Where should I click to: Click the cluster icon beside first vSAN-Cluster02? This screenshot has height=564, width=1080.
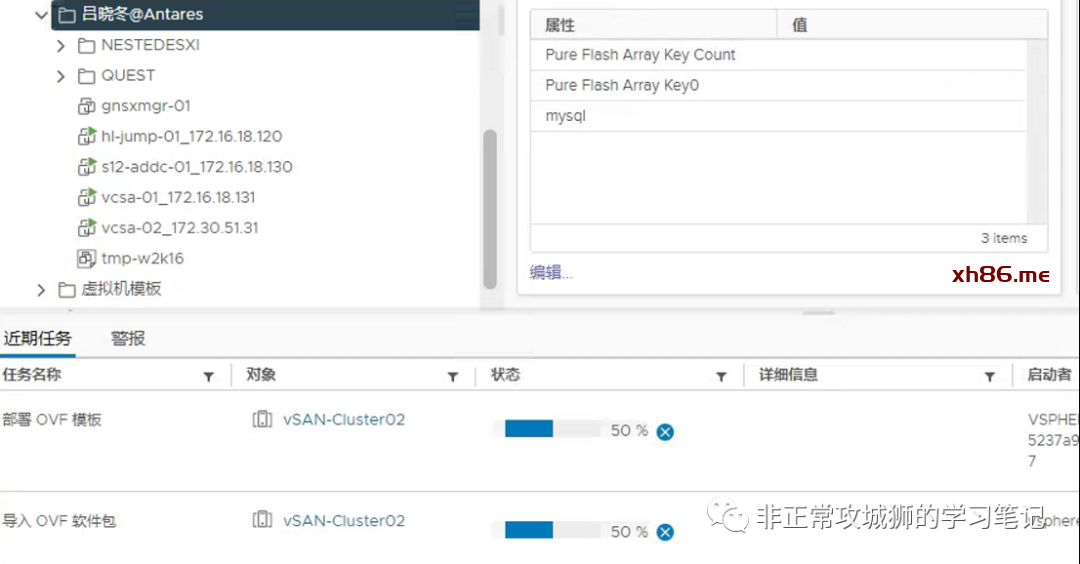point(262,420)
